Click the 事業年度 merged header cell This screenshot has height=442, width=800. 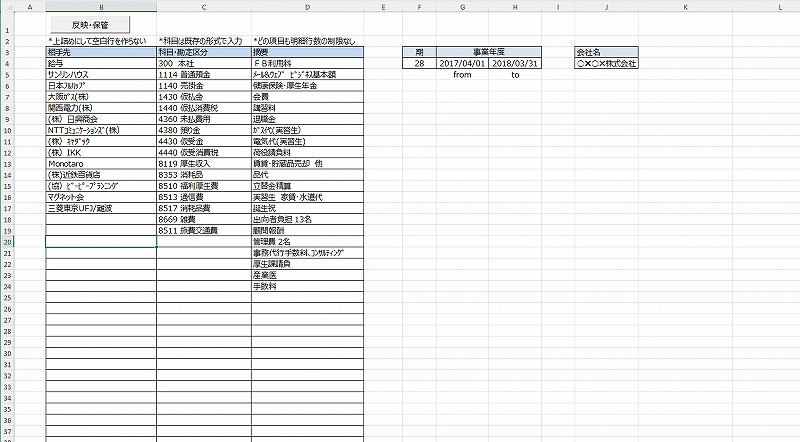(x=489, y=51)
